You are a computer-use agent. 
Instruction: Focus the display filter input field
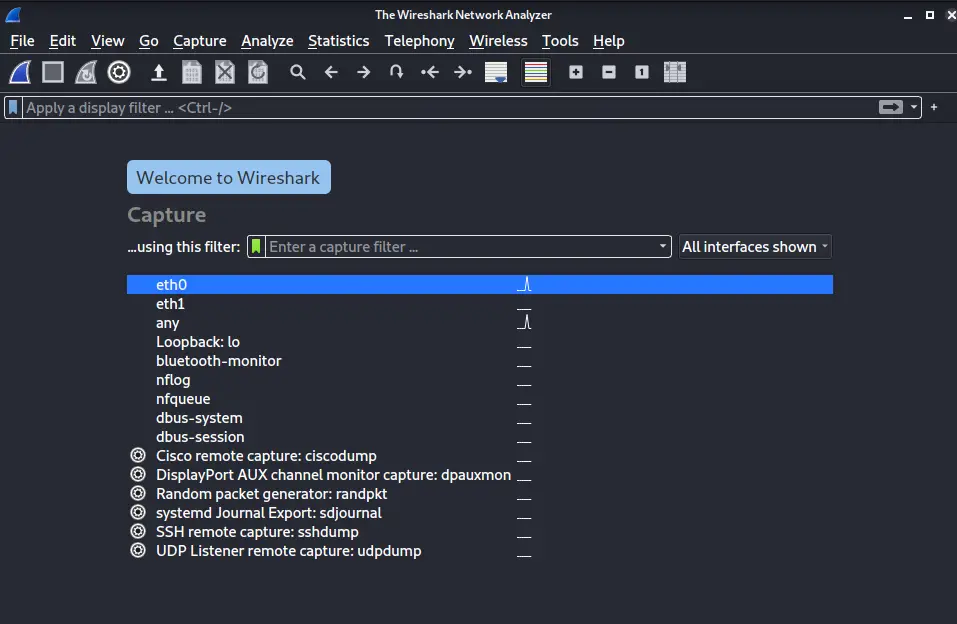click(450, 107)
